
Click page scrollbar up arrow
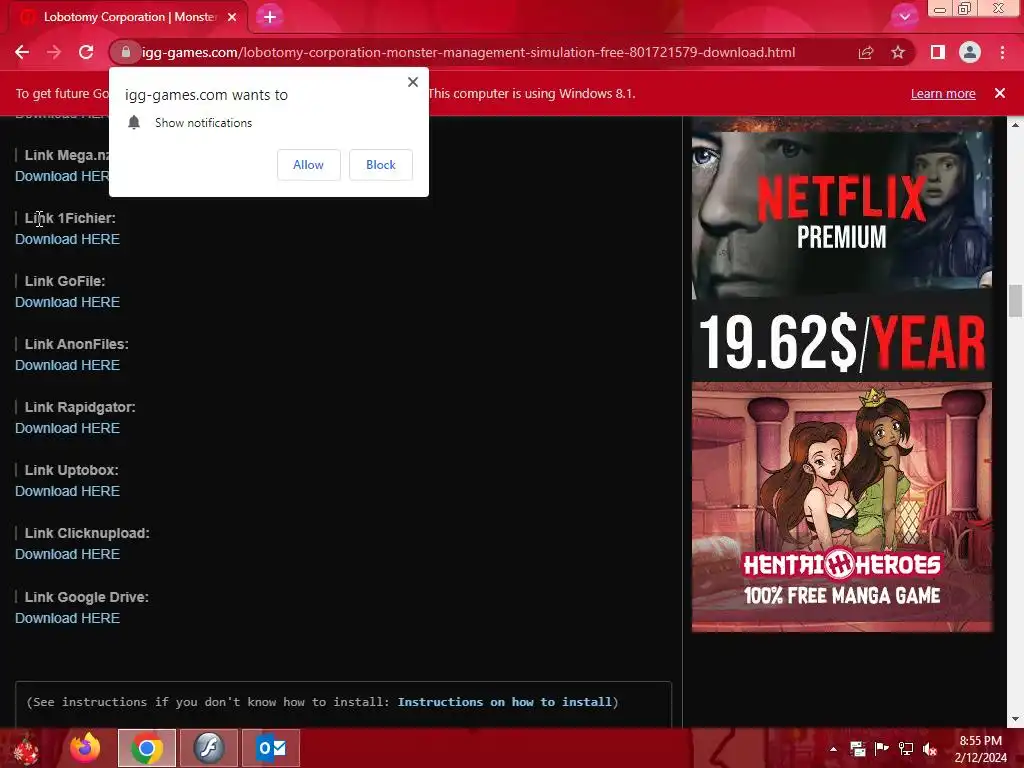[1016, 124]
